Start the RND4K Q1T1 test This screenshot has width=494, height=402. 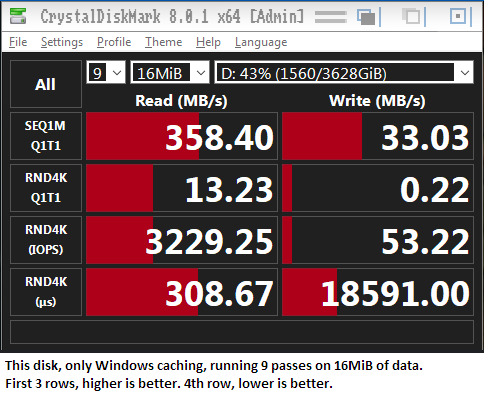46,188
